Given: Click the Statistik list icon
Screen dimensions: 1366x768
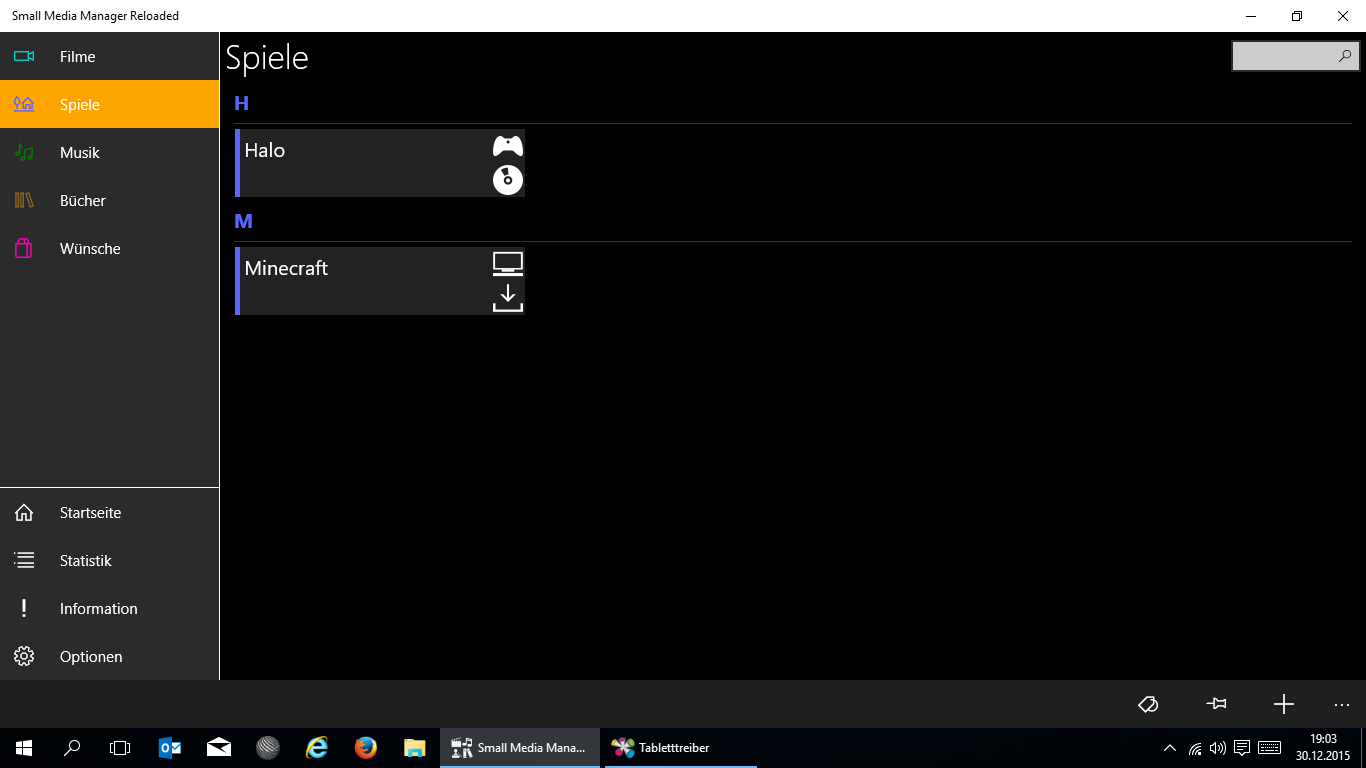Looking at the screenshot, I should [x=24, y=560].
